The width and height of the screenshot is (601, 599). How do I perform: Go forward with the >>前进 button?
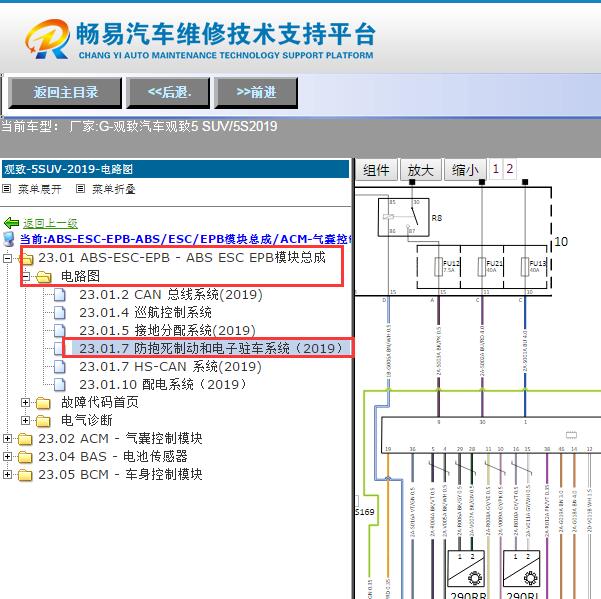click(x=256, y=92)
